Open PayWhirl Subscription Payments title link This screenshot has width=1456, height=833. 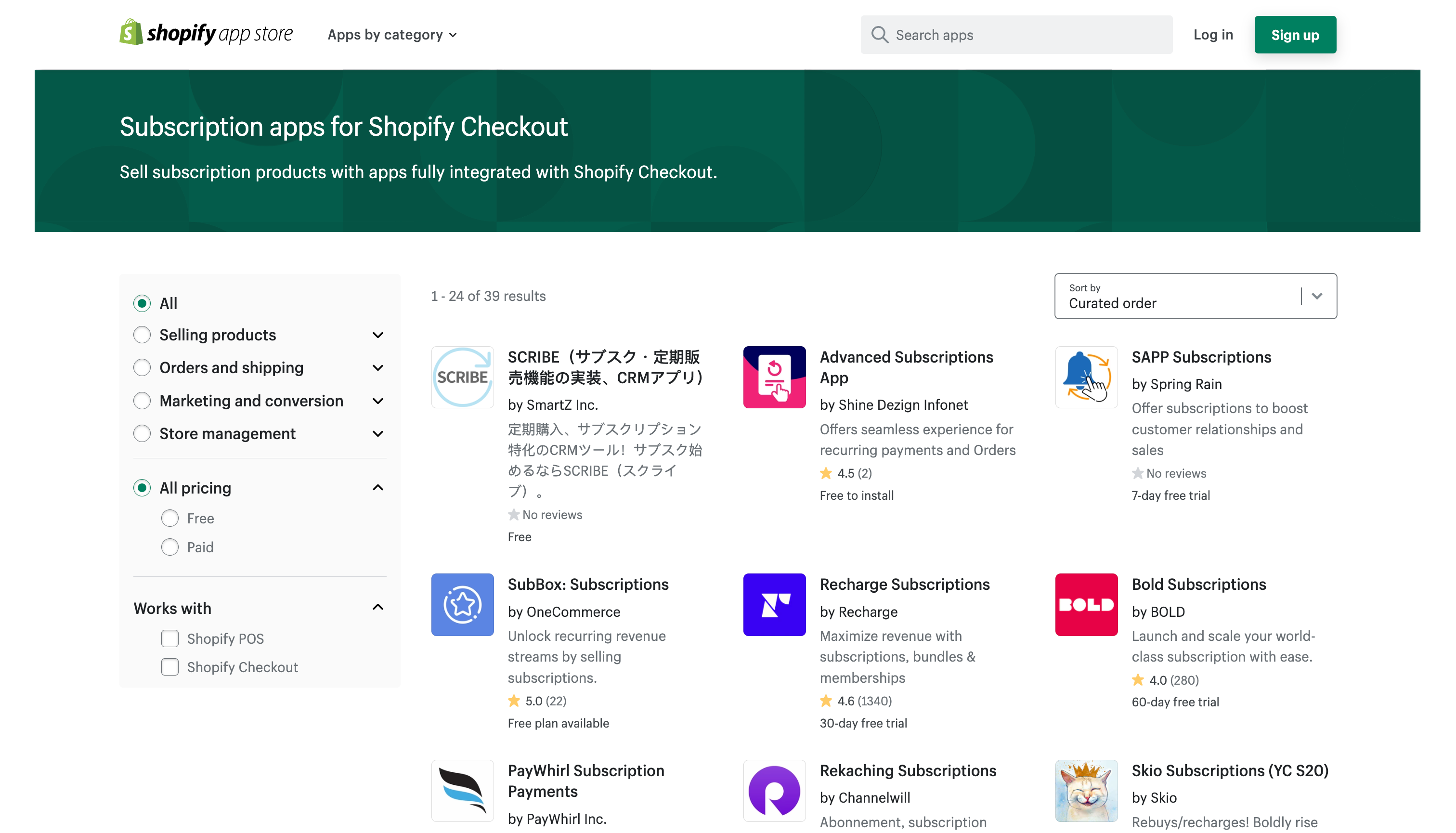pos(586,781)
